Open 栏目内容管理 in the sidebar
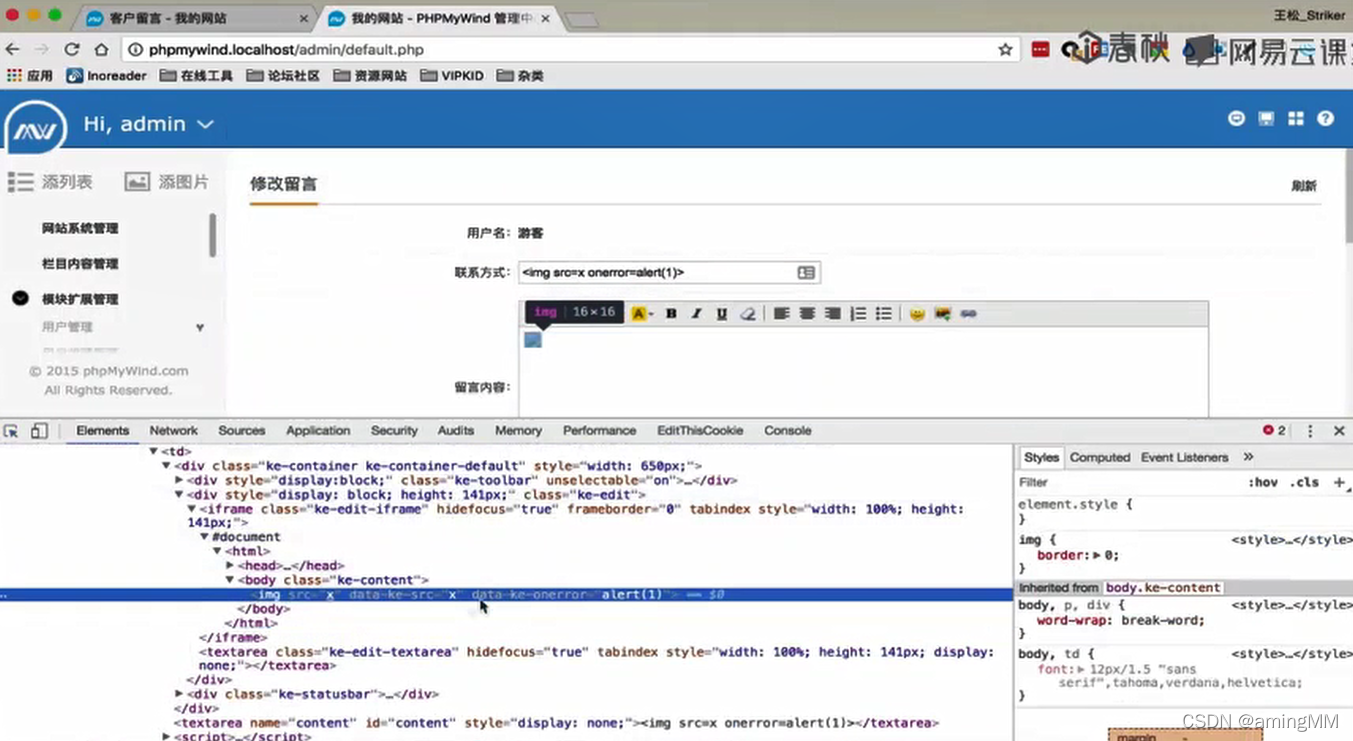The image size is (1353, 741). (x=80, y=264)
